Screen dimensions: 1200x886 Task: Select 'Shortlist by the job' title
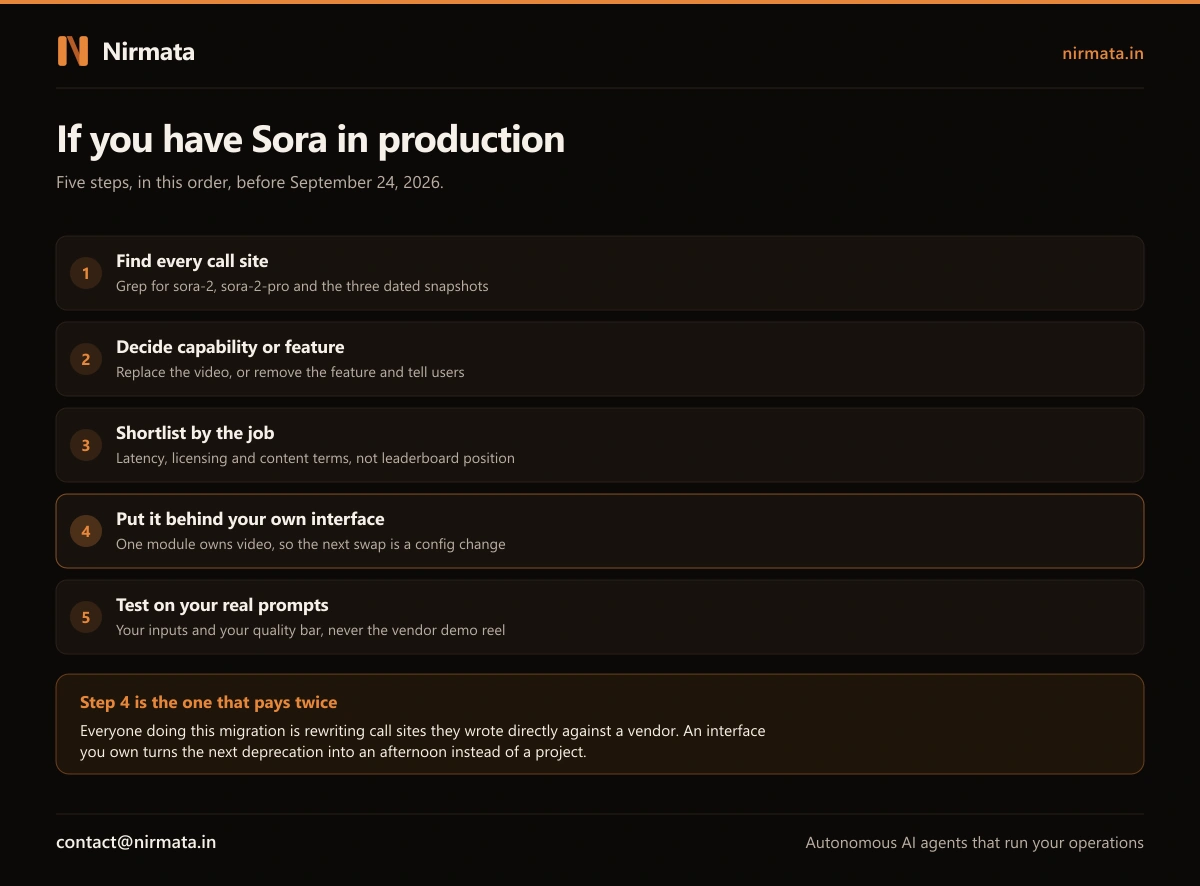pos(195,433)
